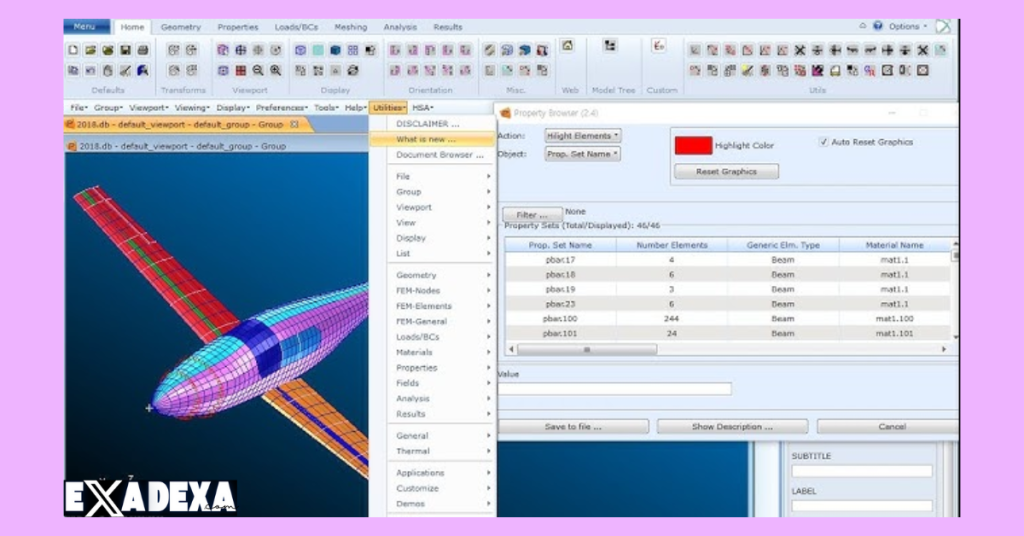Click the zoom out magnifier icon
The height and width of the screenshot is (536, 1024).
coord(258,71)
